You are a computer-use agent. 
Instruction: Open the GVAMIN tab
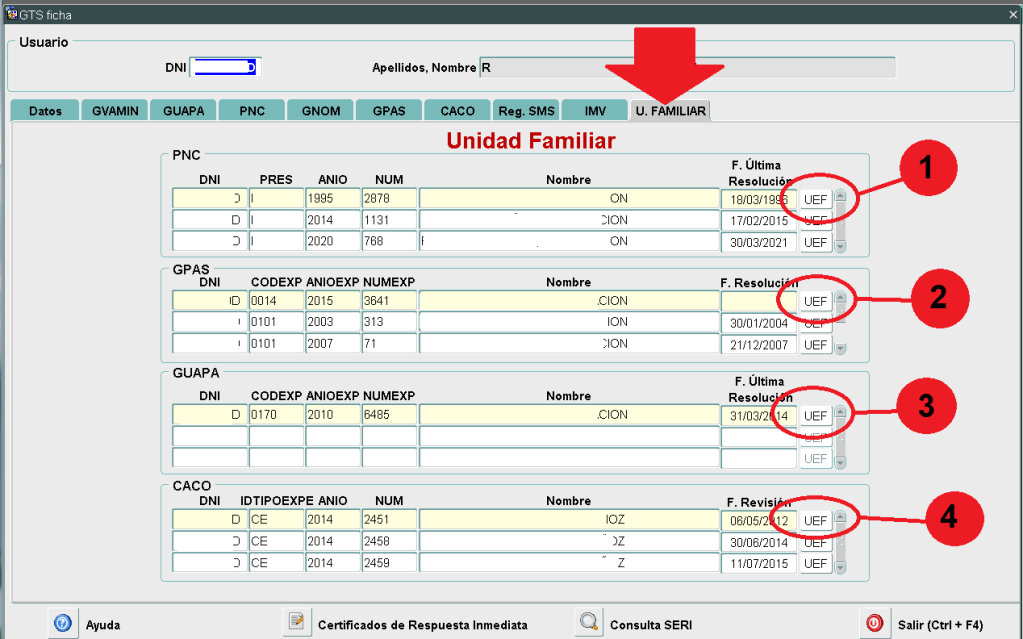click(114, 111)
